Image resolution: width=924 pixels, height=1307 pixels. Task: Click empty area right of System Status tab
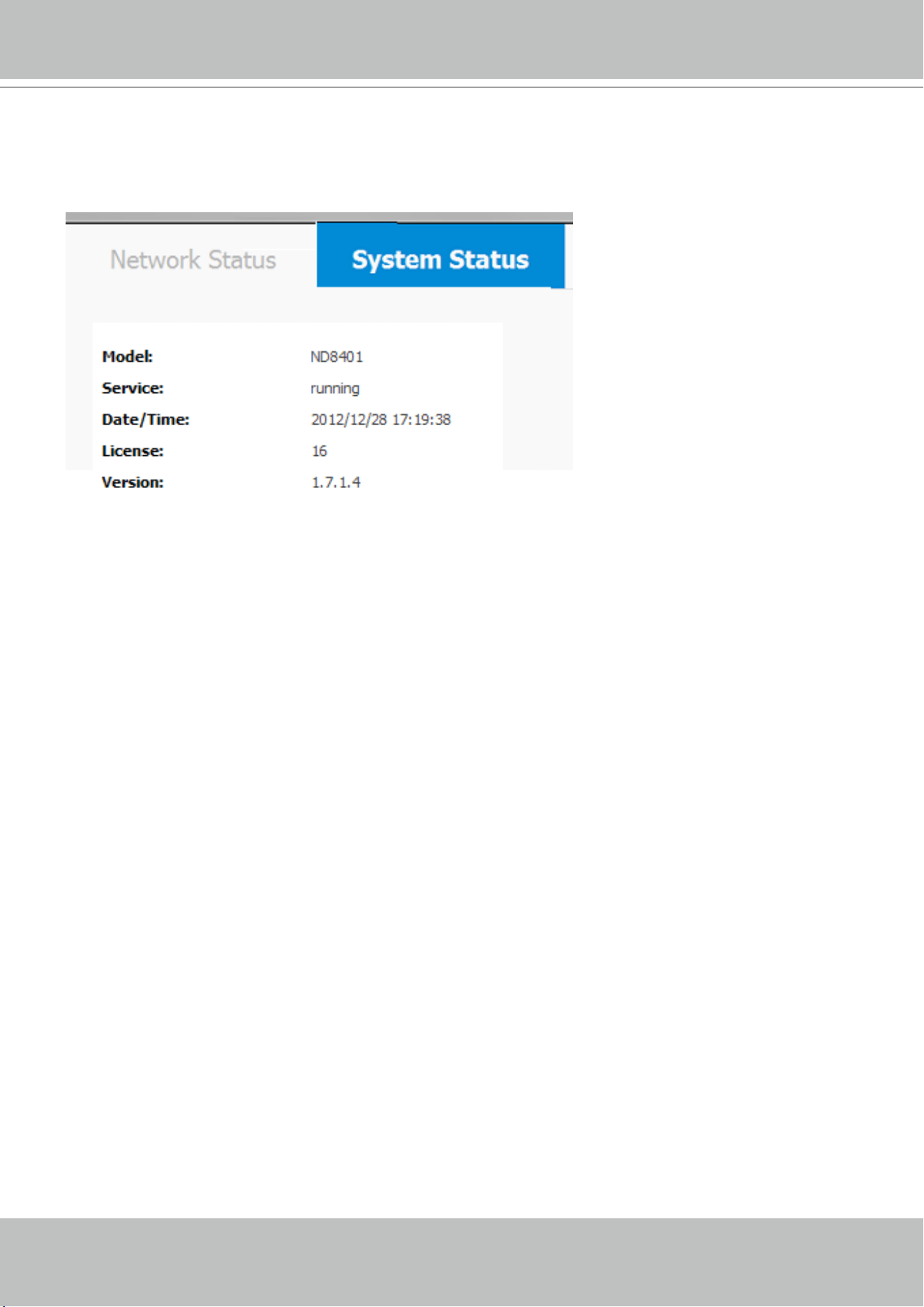(x=569, y=256)
